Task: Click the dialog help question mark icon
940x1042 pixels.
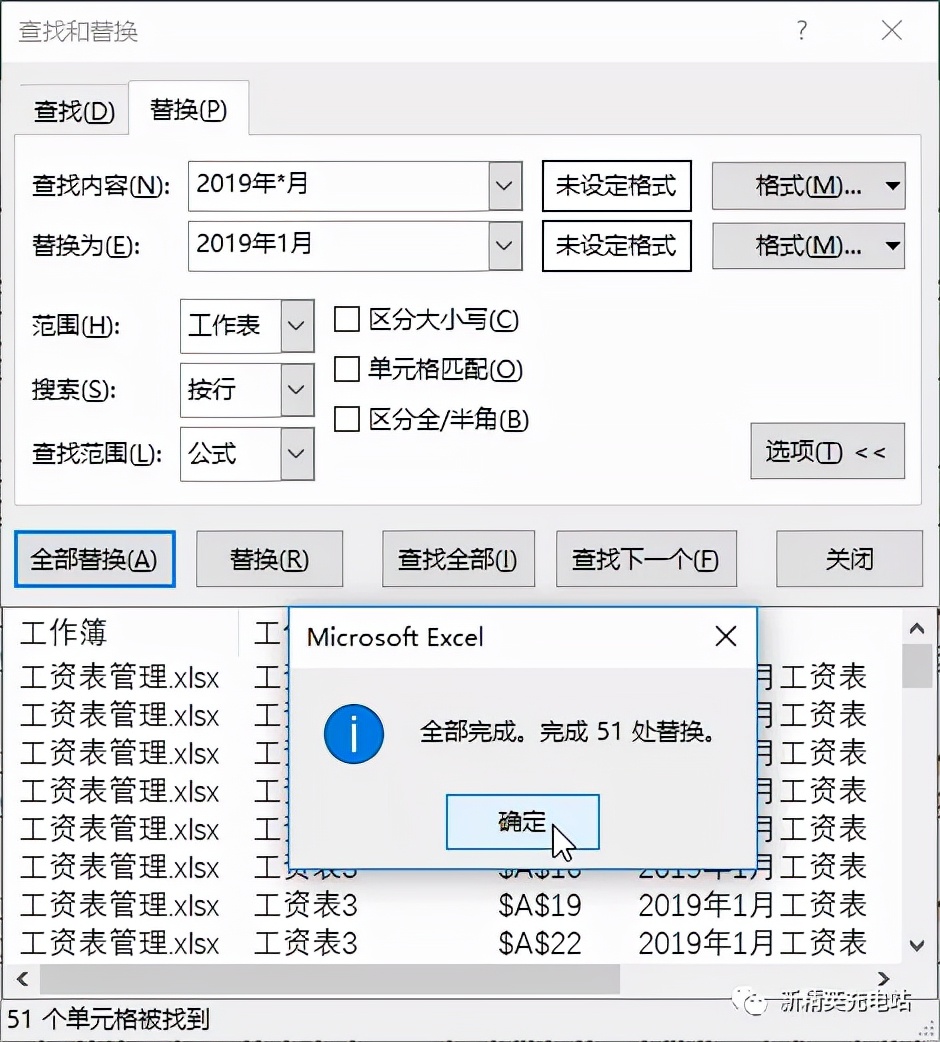Action: point(801,30)
